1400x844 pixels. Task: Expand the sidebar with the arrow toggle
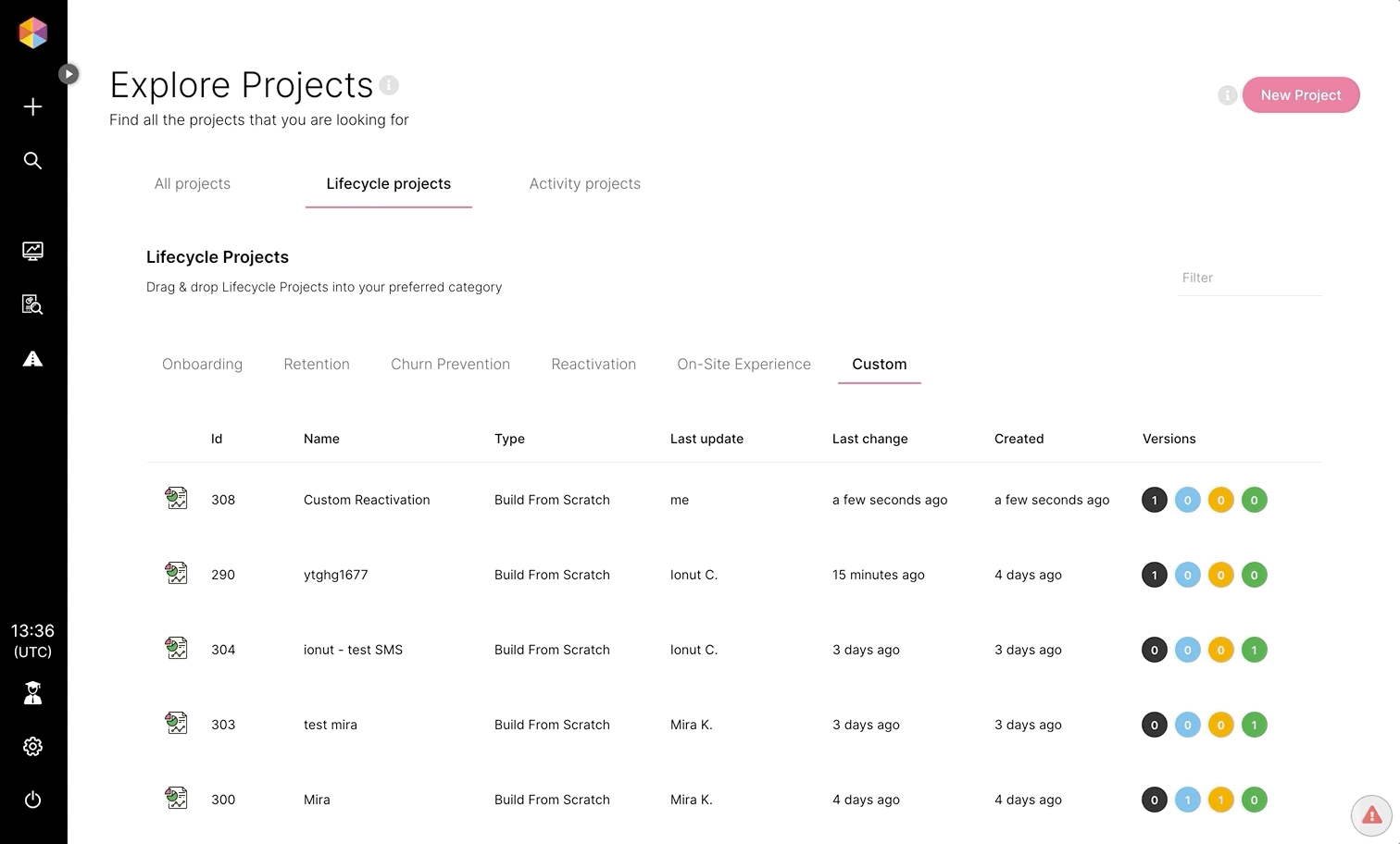69,74
